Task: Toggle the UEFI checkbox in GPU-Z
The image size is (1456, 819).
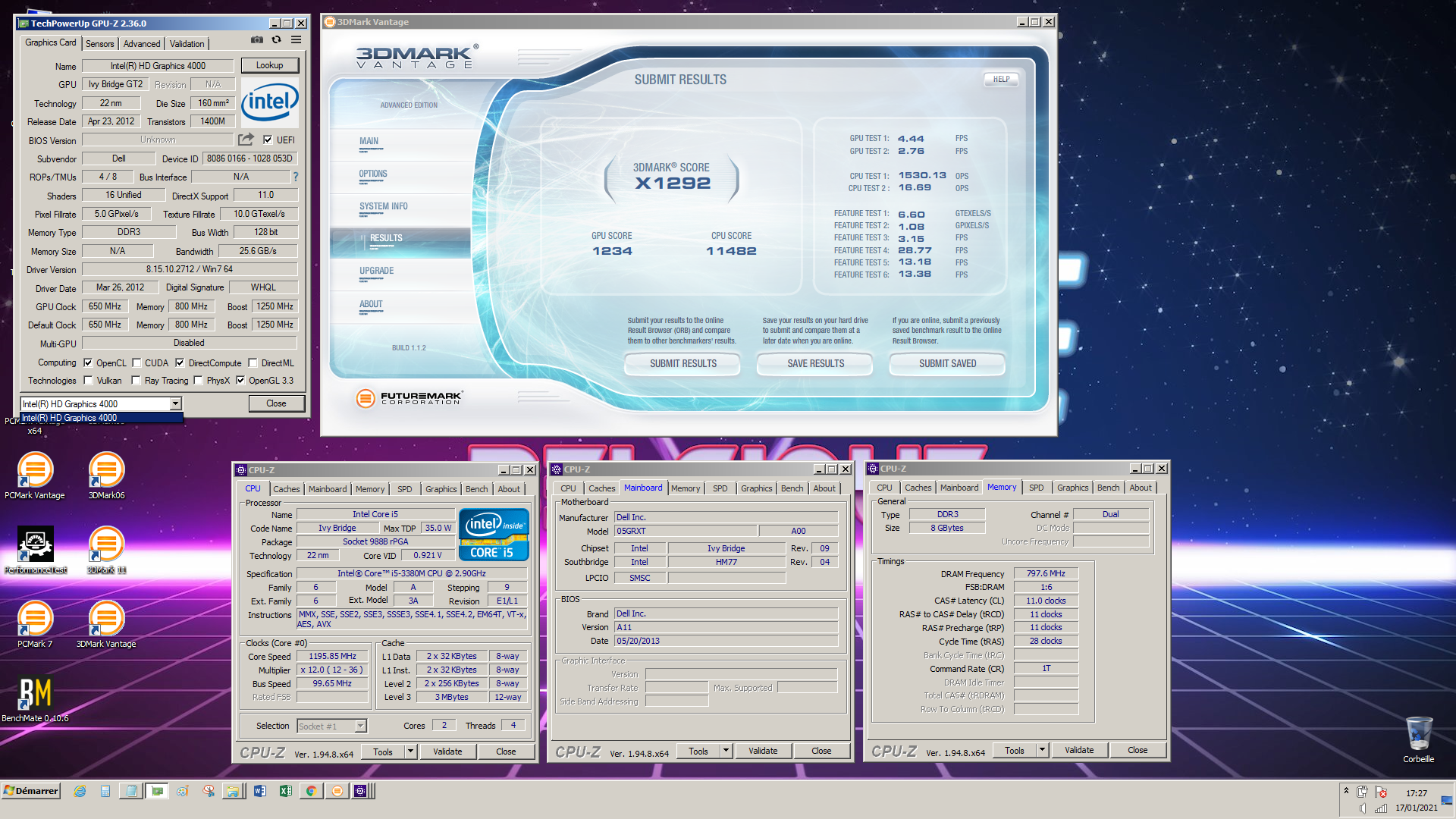Action: [x=268, y=140]
